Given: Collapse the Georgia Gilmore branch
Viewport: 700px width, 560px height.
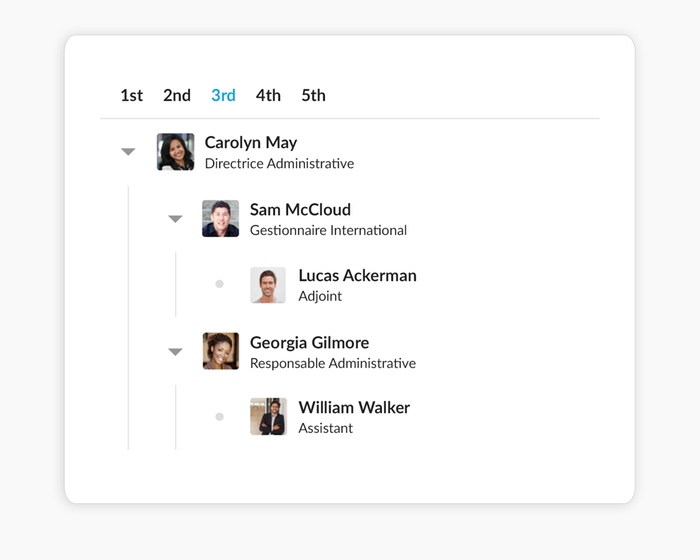Looking at the screenshot, I should (x=175, y=352).
